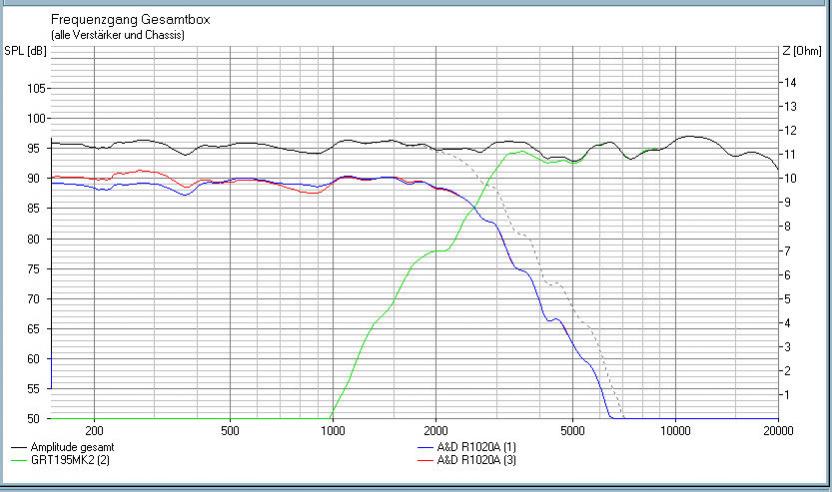Click the SPL [dB] axis label
This screenshot has height=492, width=832.
pyautogui.click(x=25, y=51)
